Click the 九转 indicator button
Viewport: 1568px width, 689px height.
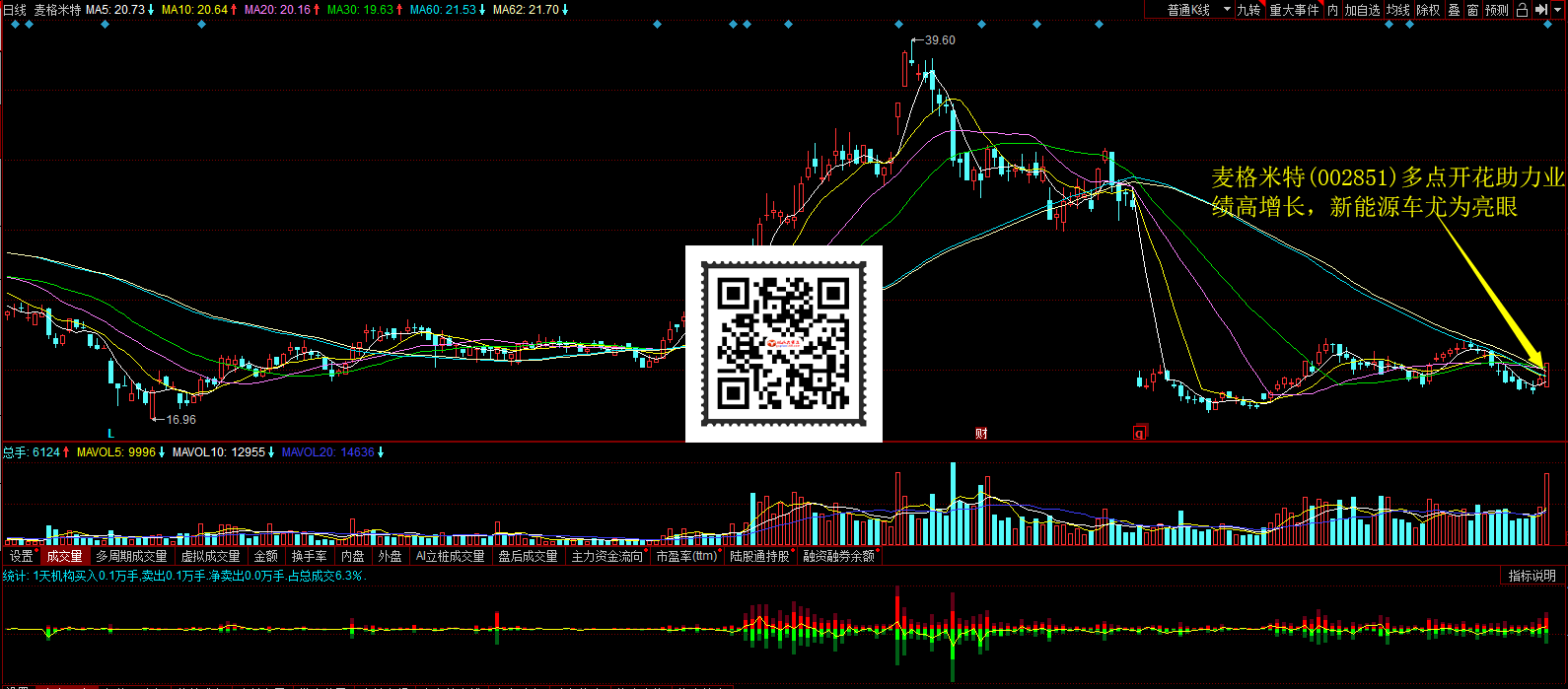(1249, 10)
